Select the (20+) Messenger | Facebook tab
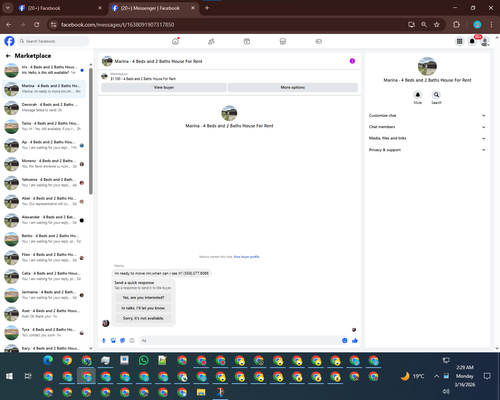This screenshot has height=400, width=500. coord(153,8)
